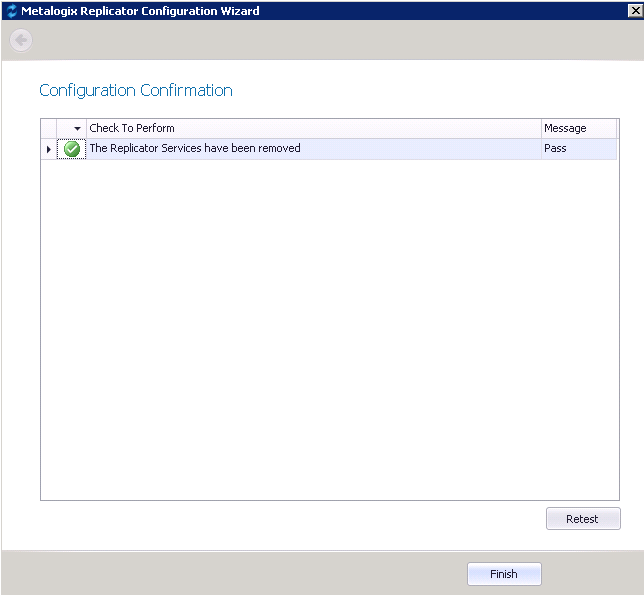This screenshot has width=644, height=595.
Task: Click the Message column header
Action: 579,128
